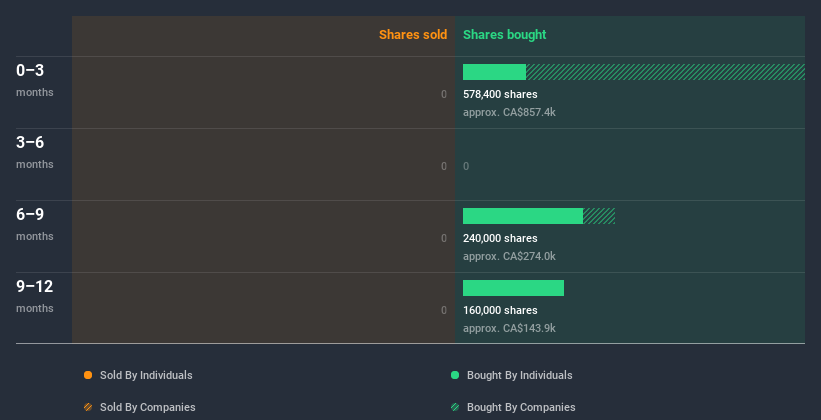821x420 pixels.
Task: Click the 240,000 shares value
Action: 500,238
